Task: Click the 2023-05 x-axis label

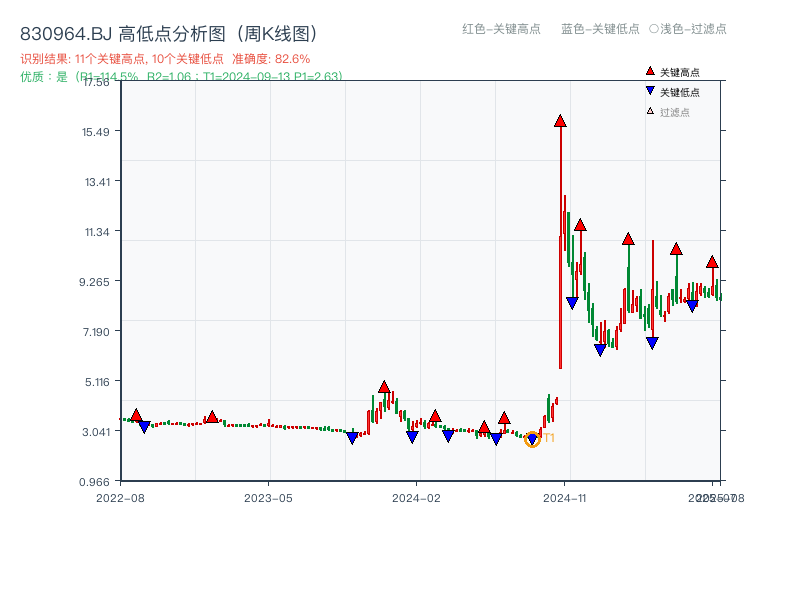Action: click(268, 498)
